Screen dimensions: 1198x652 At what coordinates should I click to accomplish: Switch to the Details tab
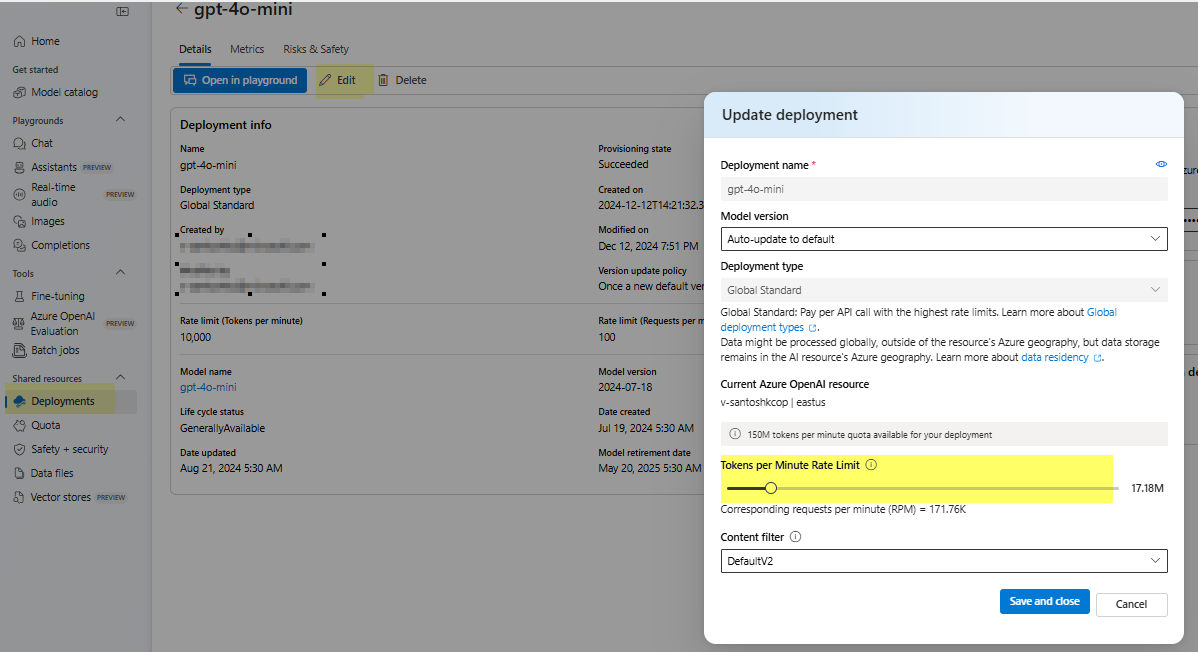click(196, 49)
